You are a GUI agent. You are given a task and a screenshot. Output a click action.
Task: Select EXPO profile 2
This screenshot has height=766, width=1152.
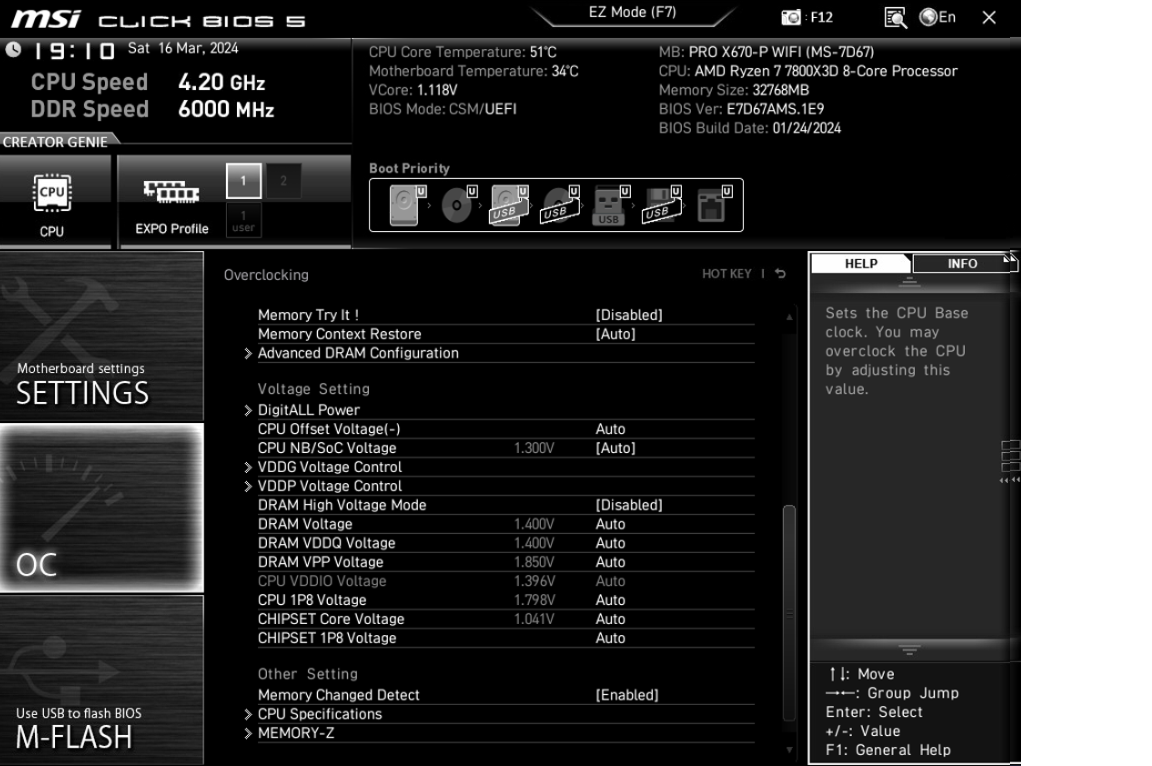(283, 181)
